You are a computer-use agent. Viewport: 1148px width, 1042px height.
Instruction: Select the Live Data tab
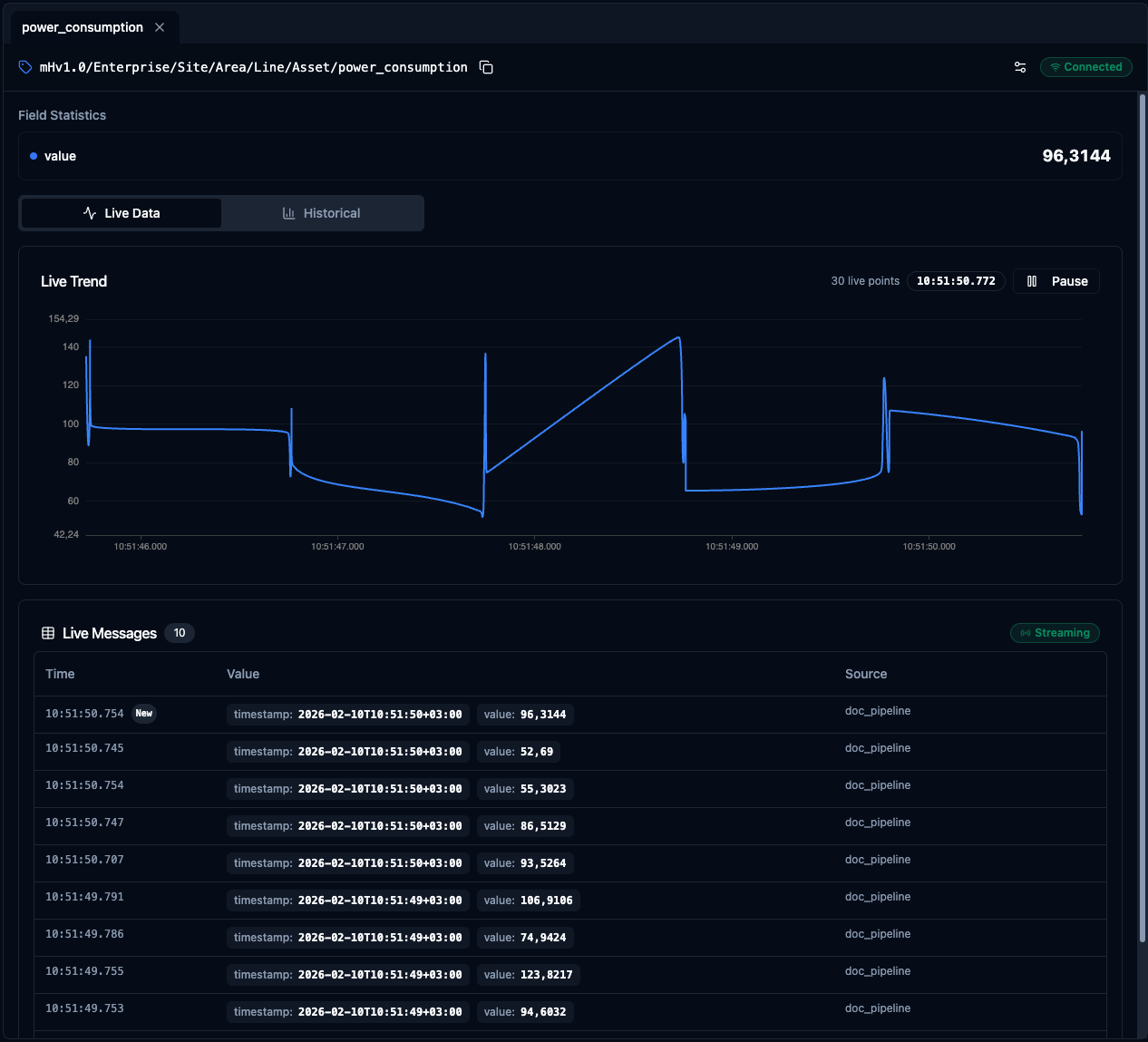click(x=122, y=213)
